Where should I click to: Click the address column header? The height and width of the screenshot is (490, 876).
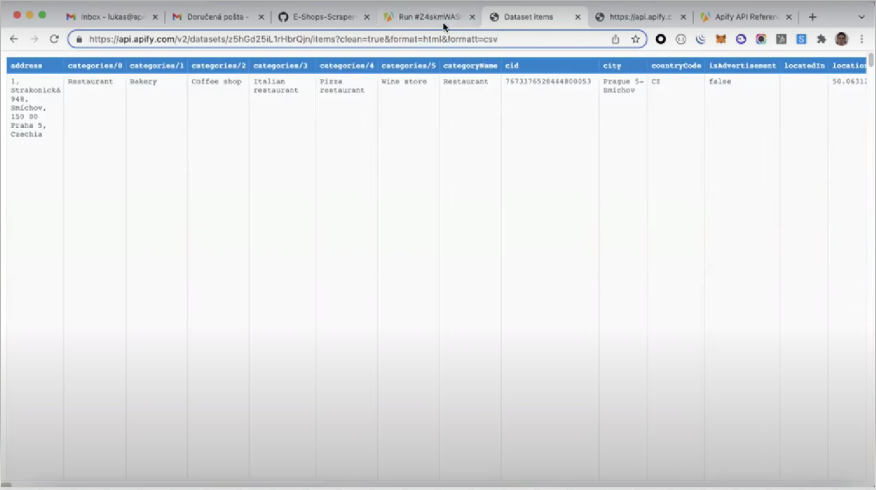click(35, 65)
